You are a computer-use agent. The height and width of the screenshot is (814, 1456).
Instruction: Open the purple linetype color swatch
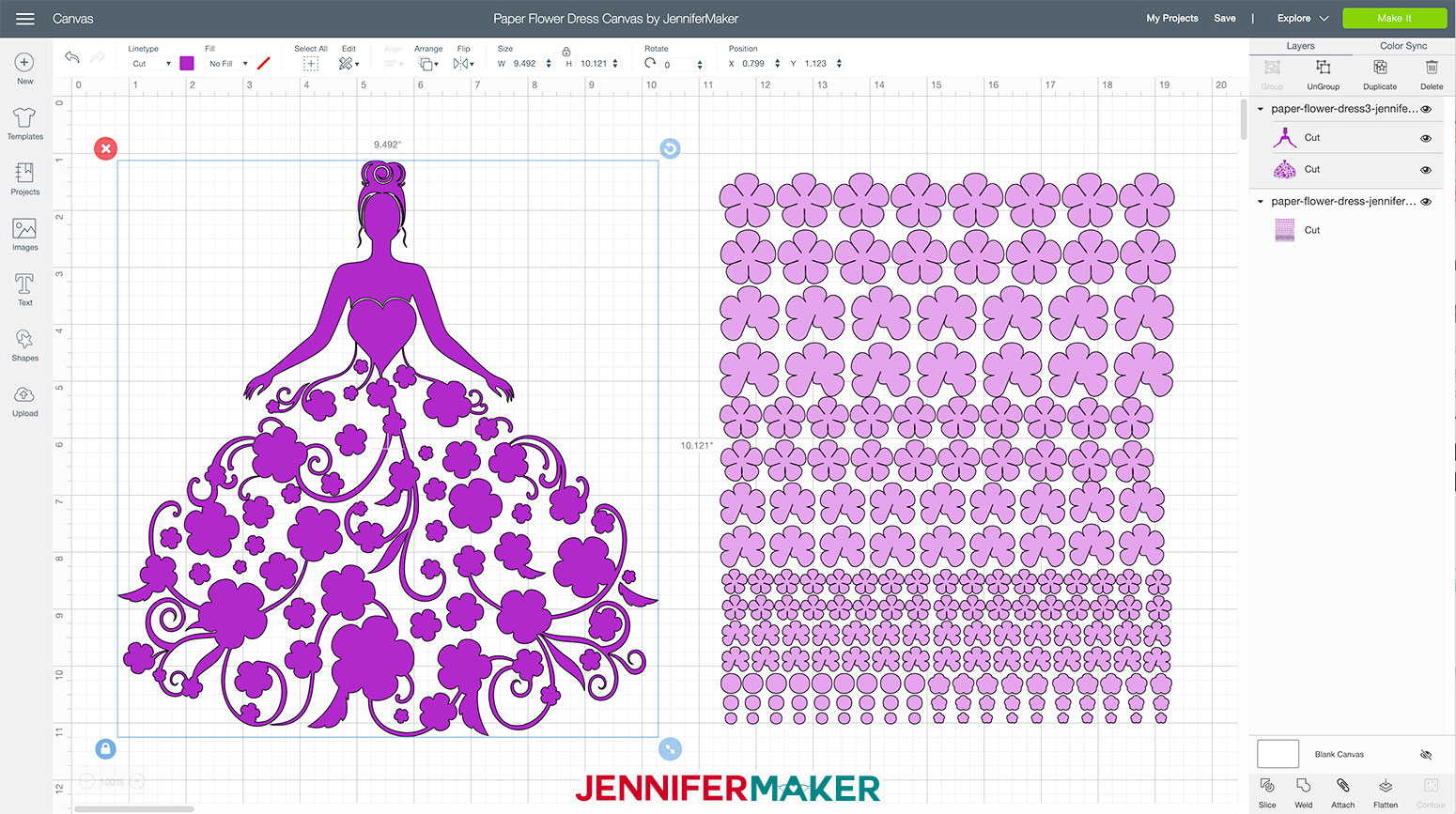pyautogui.click(x=187, y=63)
